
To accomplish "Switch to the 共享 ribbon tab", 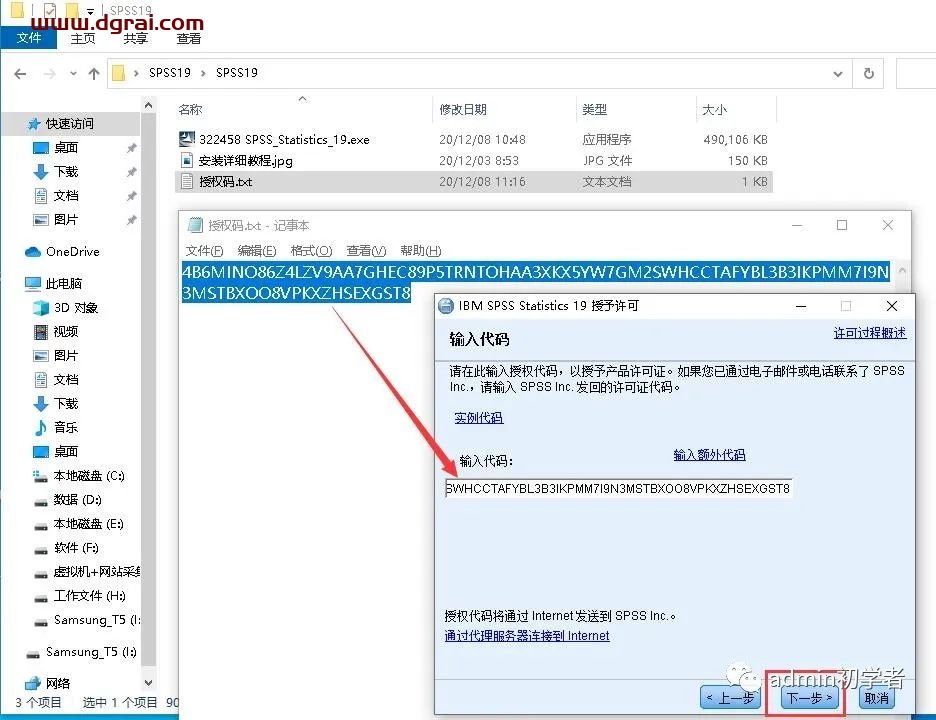I will [x=136, y=38].
